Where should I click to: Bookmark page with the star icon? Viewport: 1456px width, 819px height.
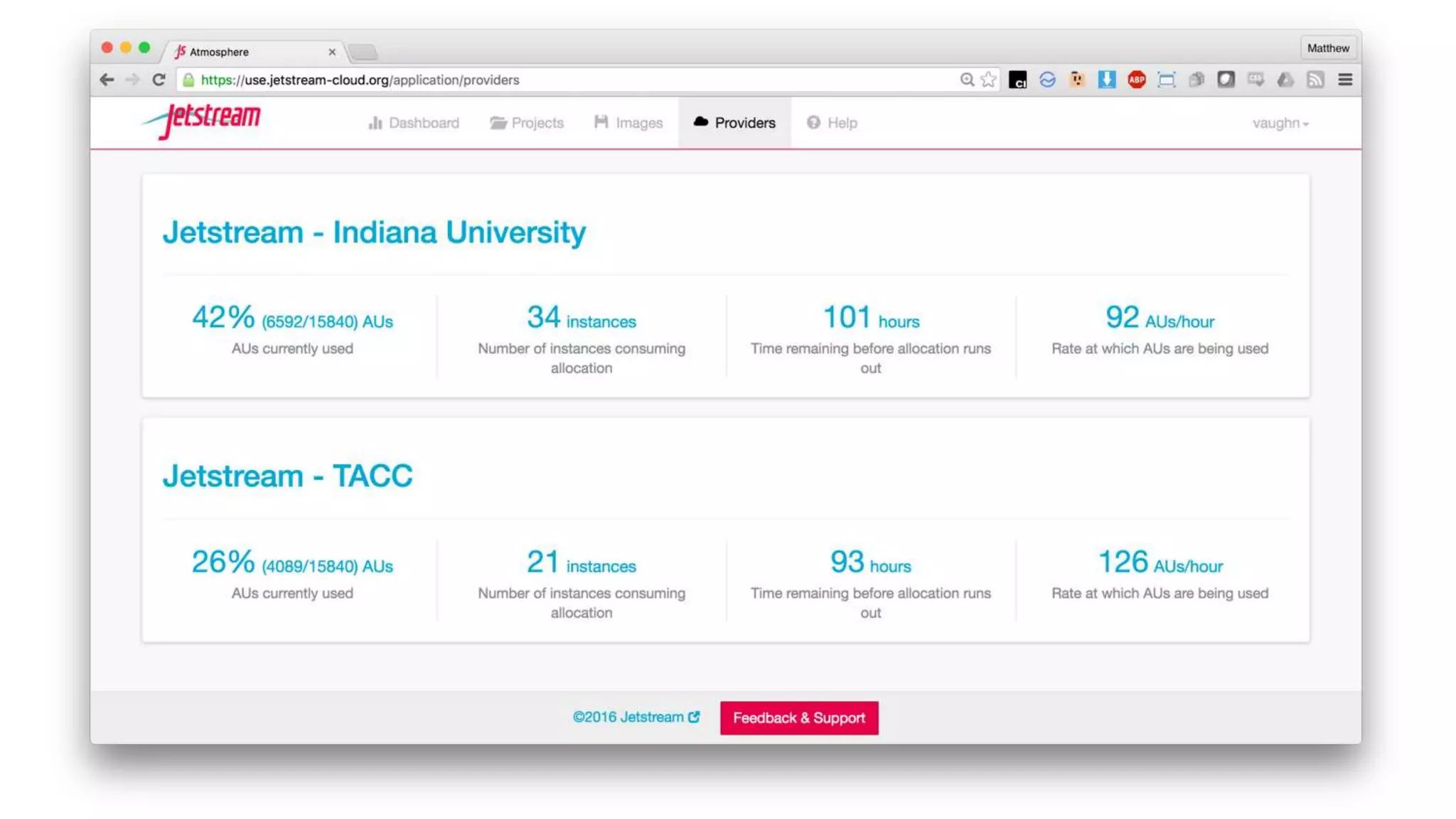pyautogui.click(x=988, y=80)
